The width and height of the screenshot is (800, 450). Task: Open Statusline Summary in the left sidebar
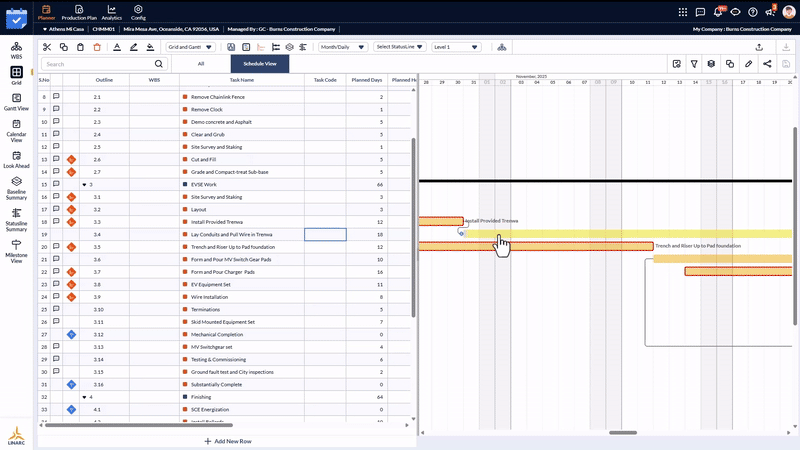pos(16,220)
